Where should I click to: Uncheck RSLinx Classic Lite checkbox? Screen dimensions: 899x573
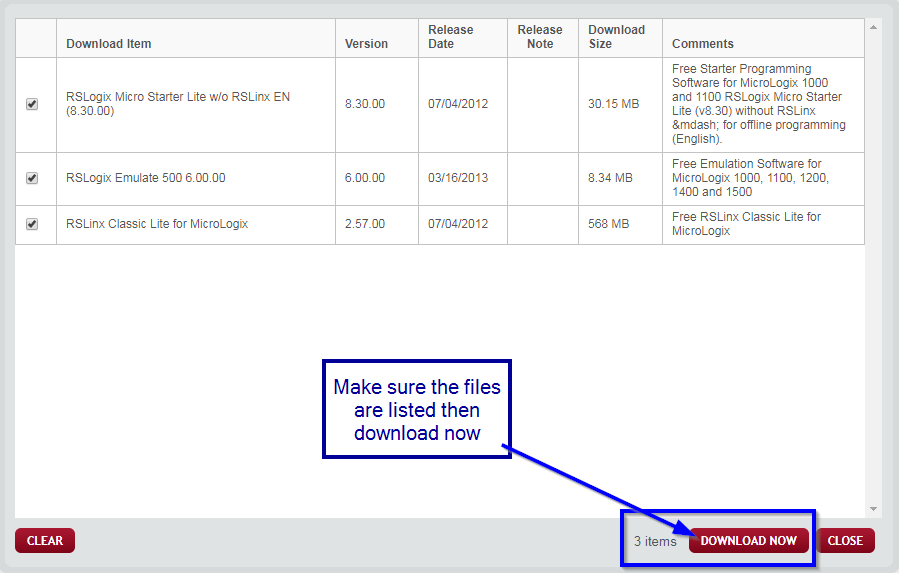click(32, 224)
